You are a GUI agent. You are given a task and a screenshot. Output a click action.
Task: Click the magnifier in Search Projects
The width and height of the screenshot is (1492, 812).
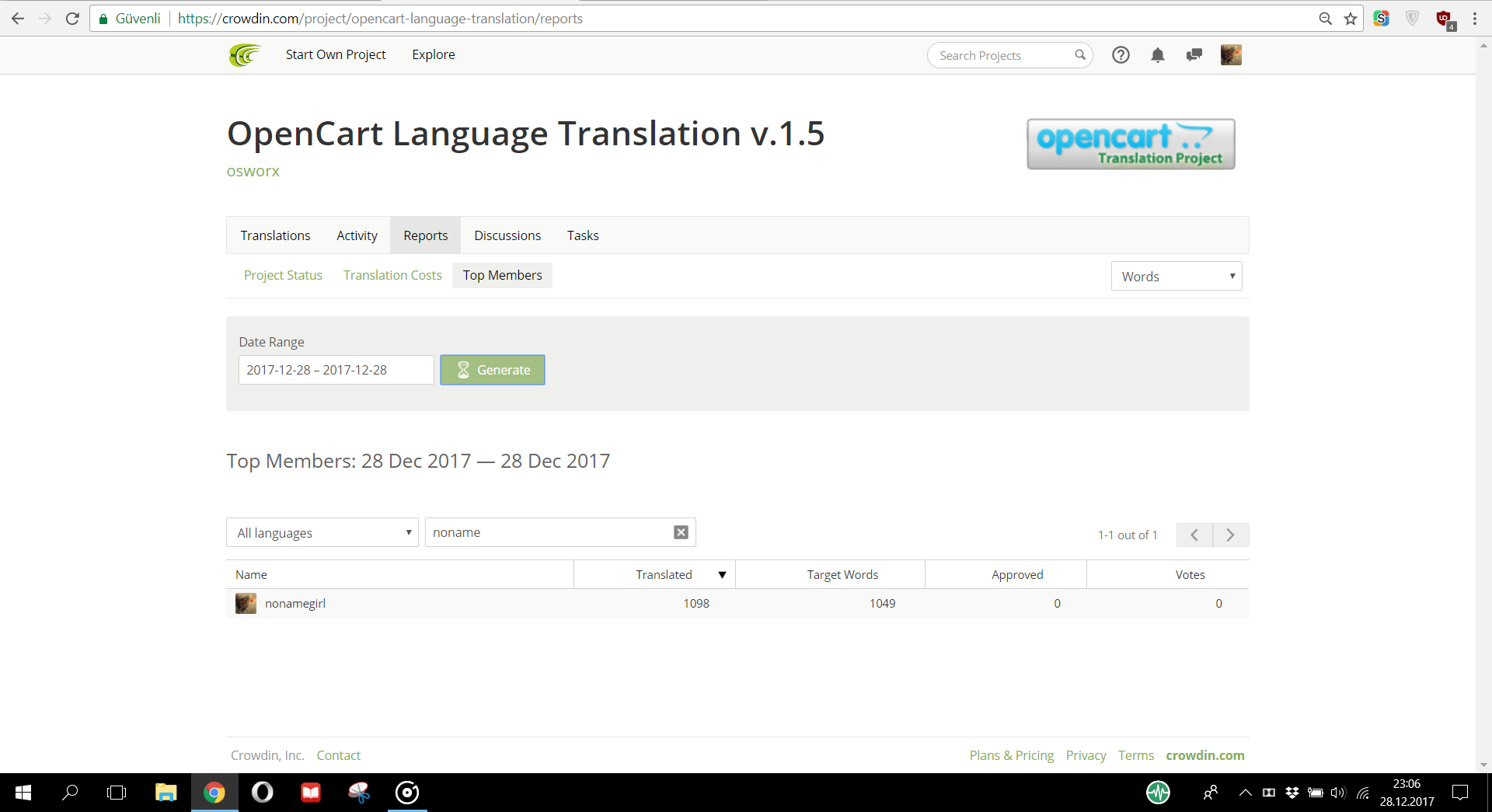pos(1080,55)
